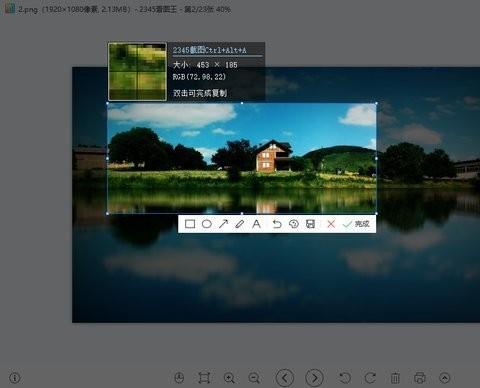Click the 双击可完成复制 hint text
Image resolution: width=480 pixels, height=388 pixels.
tap(200, 93)
